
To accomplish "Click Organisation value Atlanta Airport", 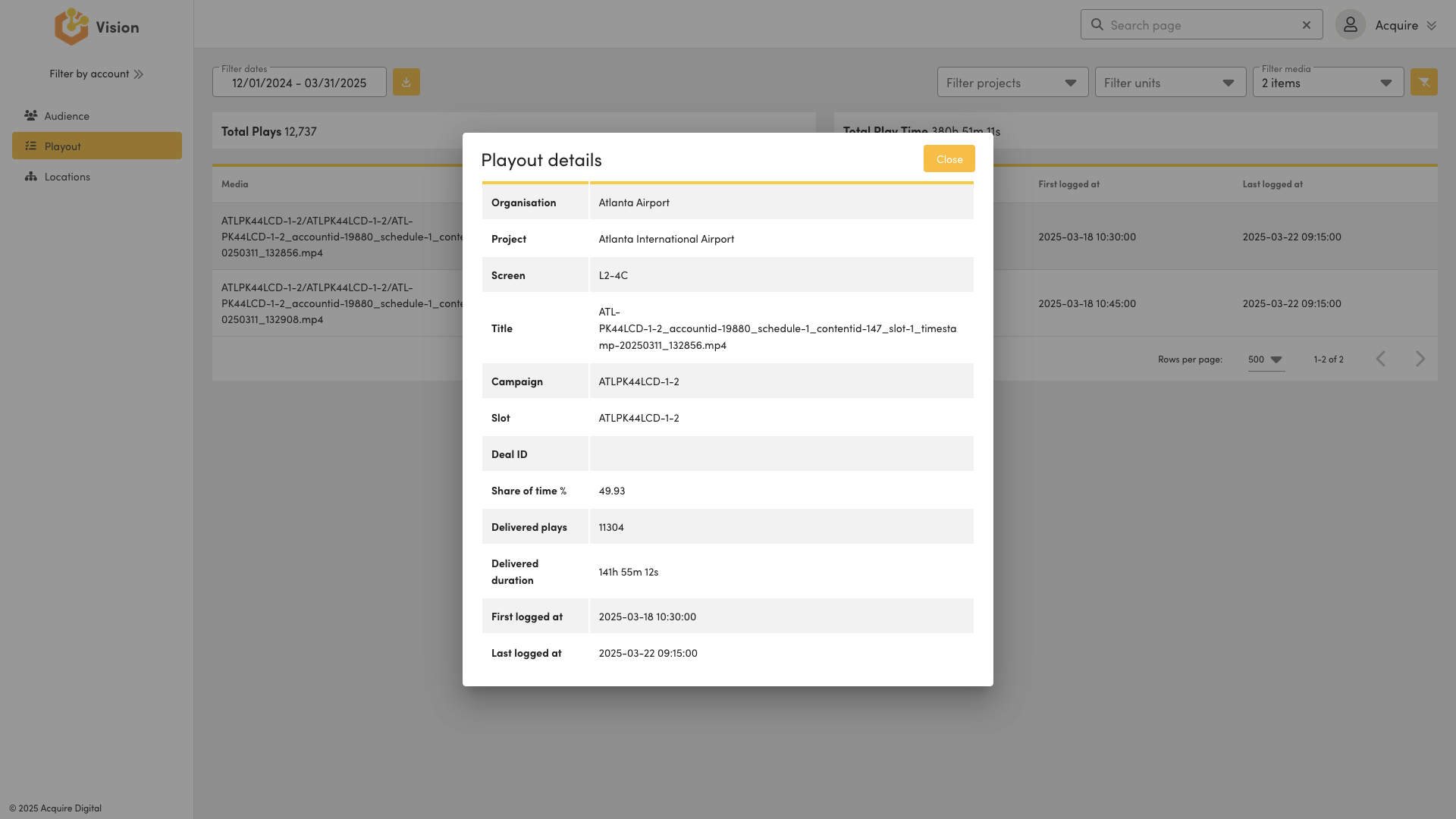I will pyautogui.click(x=634, y=202).
